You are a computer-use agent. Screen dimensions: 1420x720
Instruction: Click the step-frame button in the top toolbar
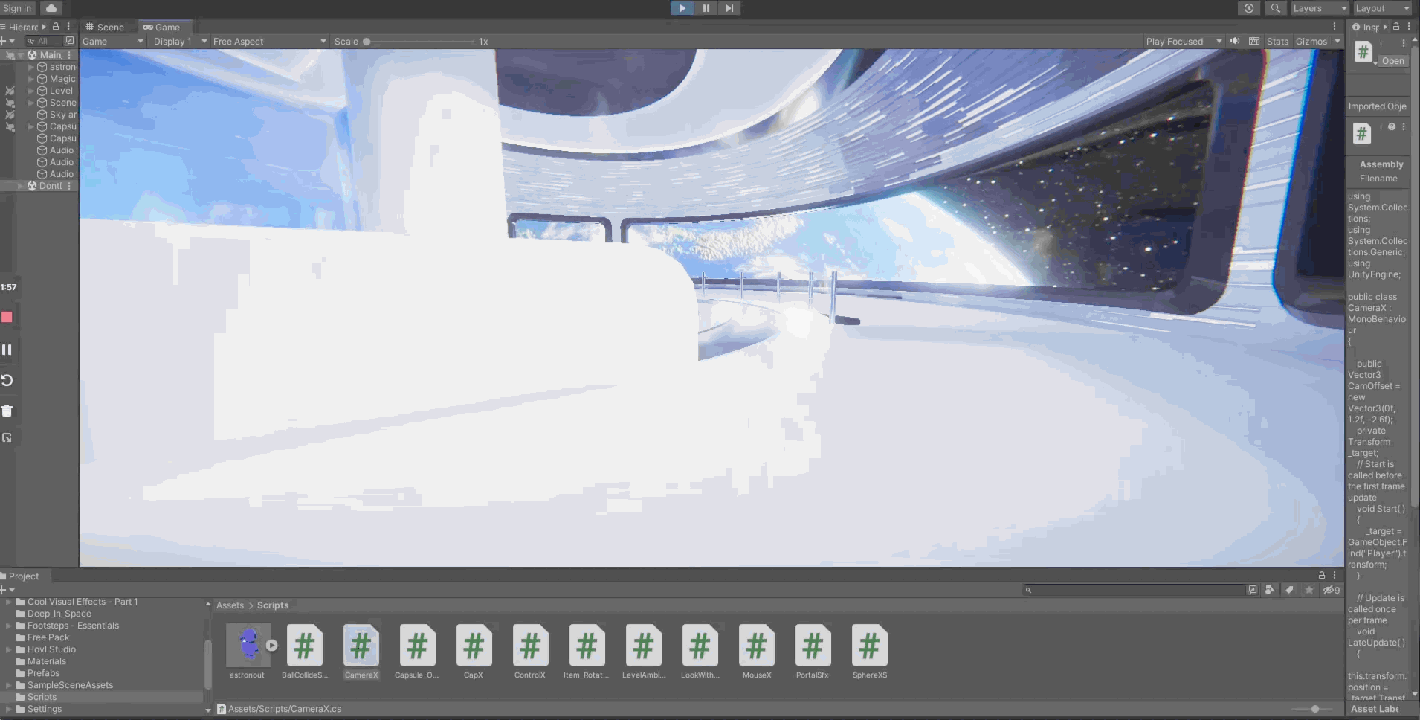coord(730,7)
